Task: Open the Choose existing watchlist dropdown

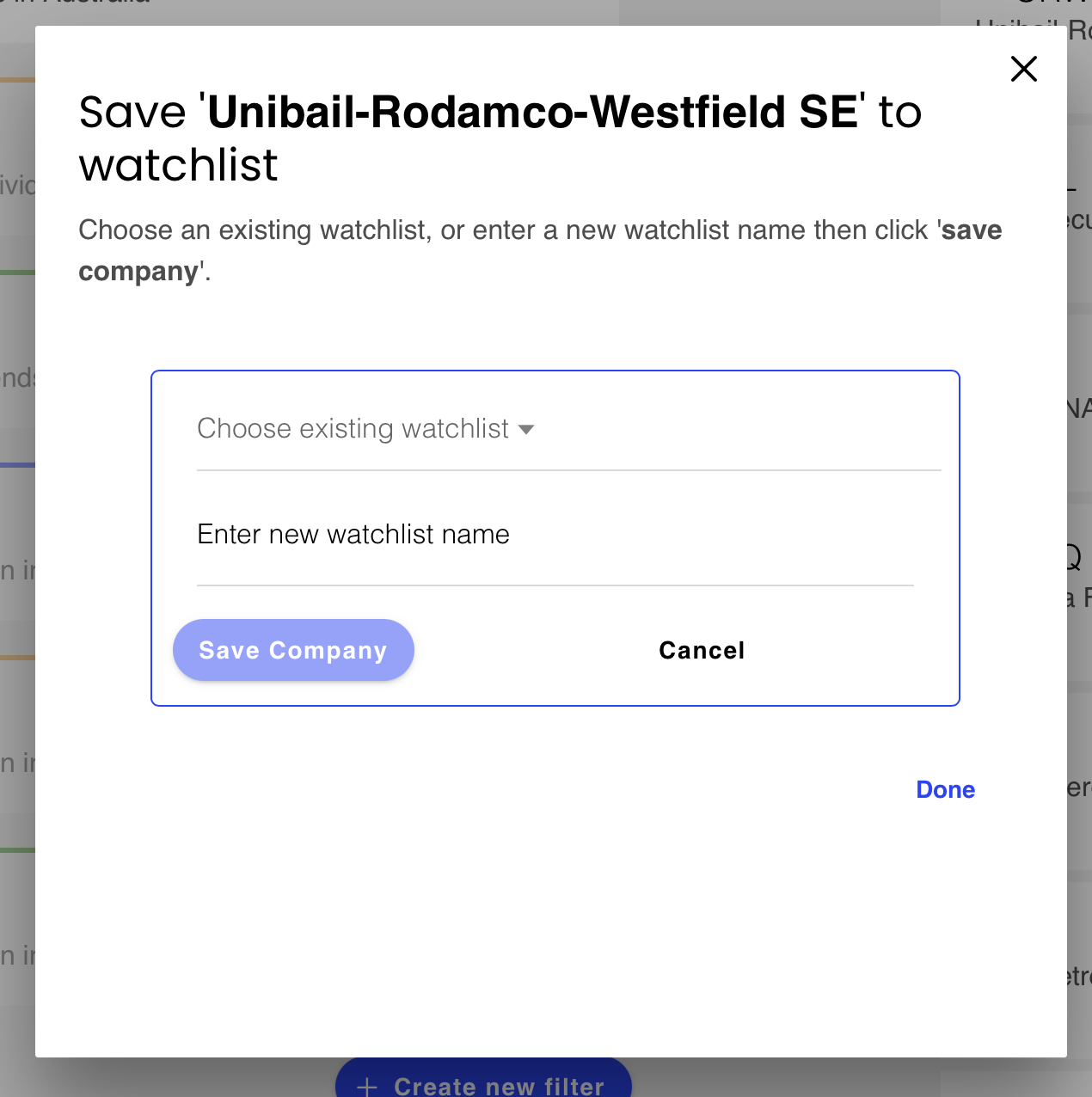Action: (365, 429)
